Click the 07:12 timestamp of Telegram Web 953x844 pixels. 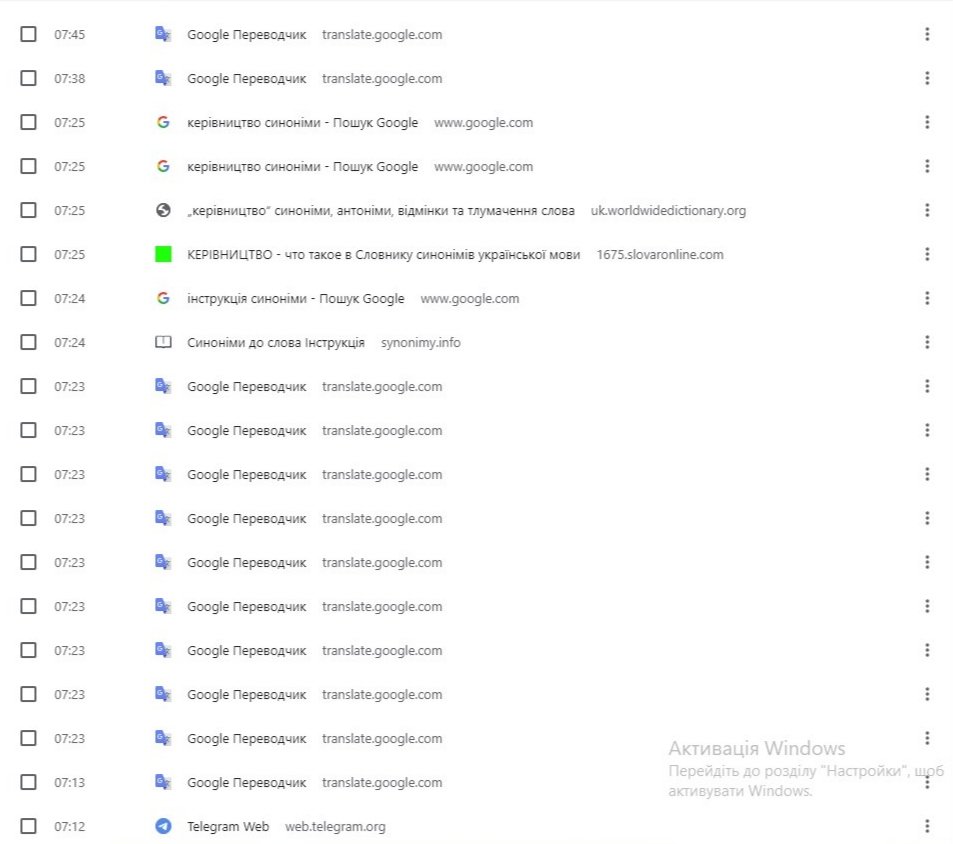(x=69, y=826)
